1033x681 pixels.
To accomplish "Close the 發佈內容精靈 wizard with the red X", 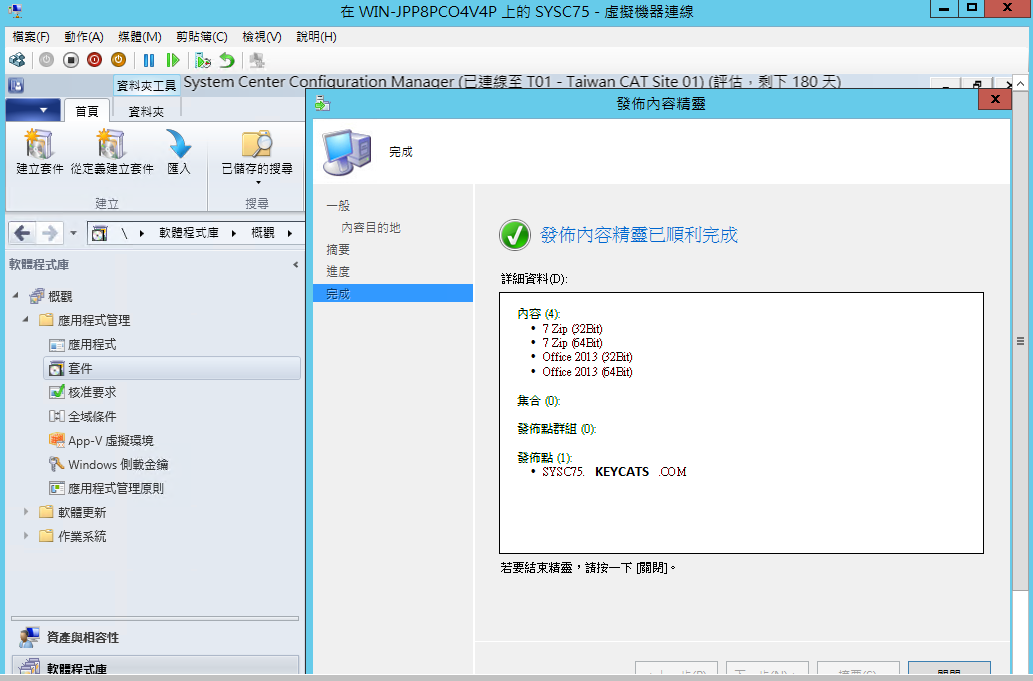I will [995, 99].
